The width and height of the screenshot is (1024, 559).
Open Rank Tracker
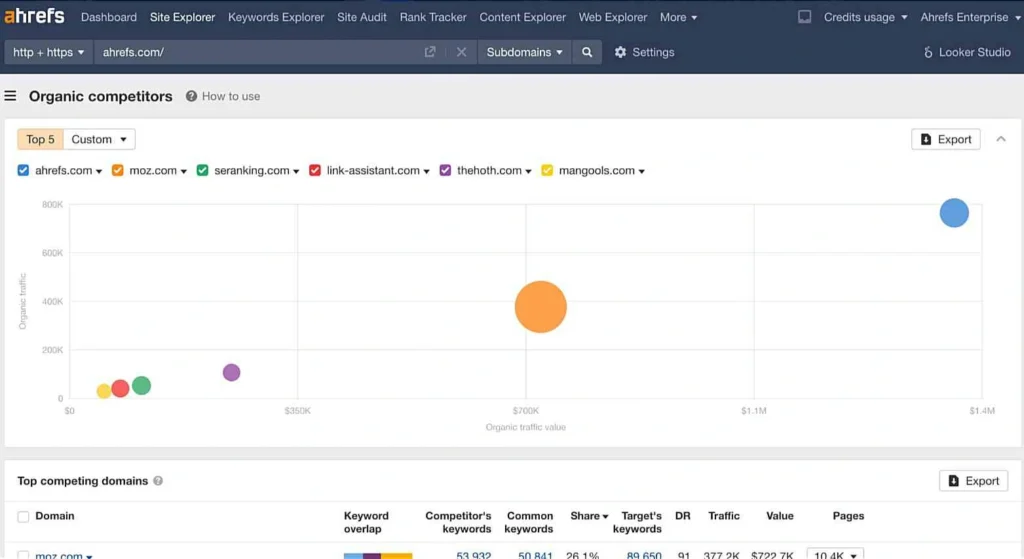point(433,17)
